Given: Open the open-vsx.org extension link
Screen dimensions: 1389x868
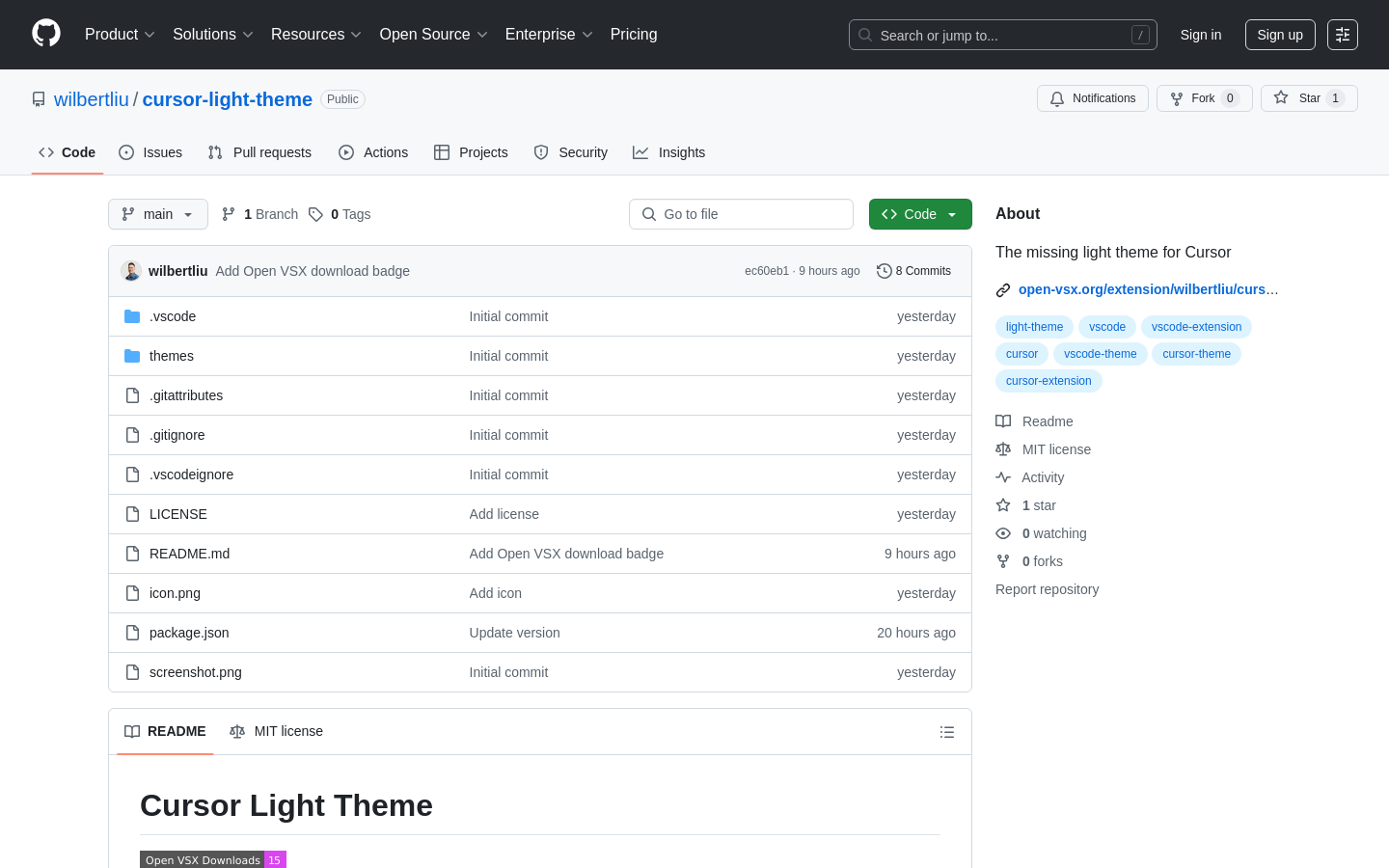Looking at the screenshot, I should coord(1148,289).
